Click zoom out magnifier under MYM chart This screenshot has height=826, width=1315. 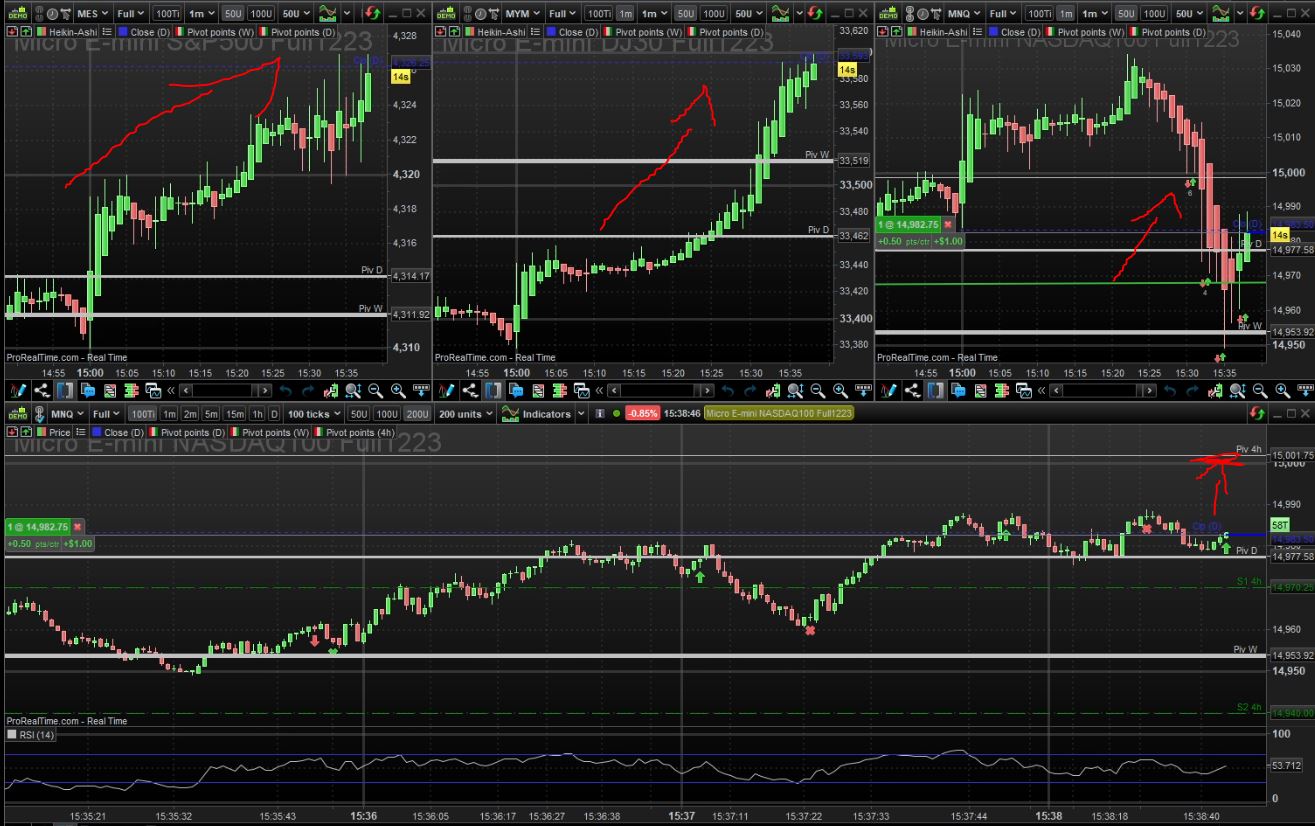pyautogui.click(x=817, y=390)
